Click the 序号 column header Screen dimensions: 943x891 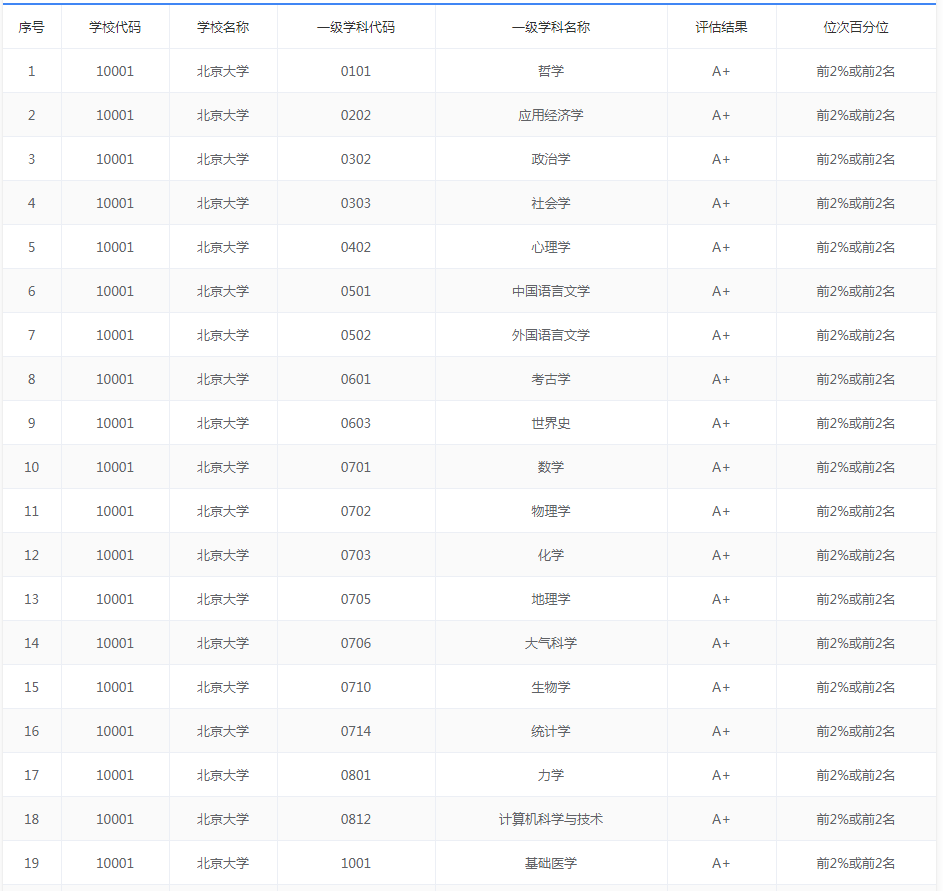31,27
